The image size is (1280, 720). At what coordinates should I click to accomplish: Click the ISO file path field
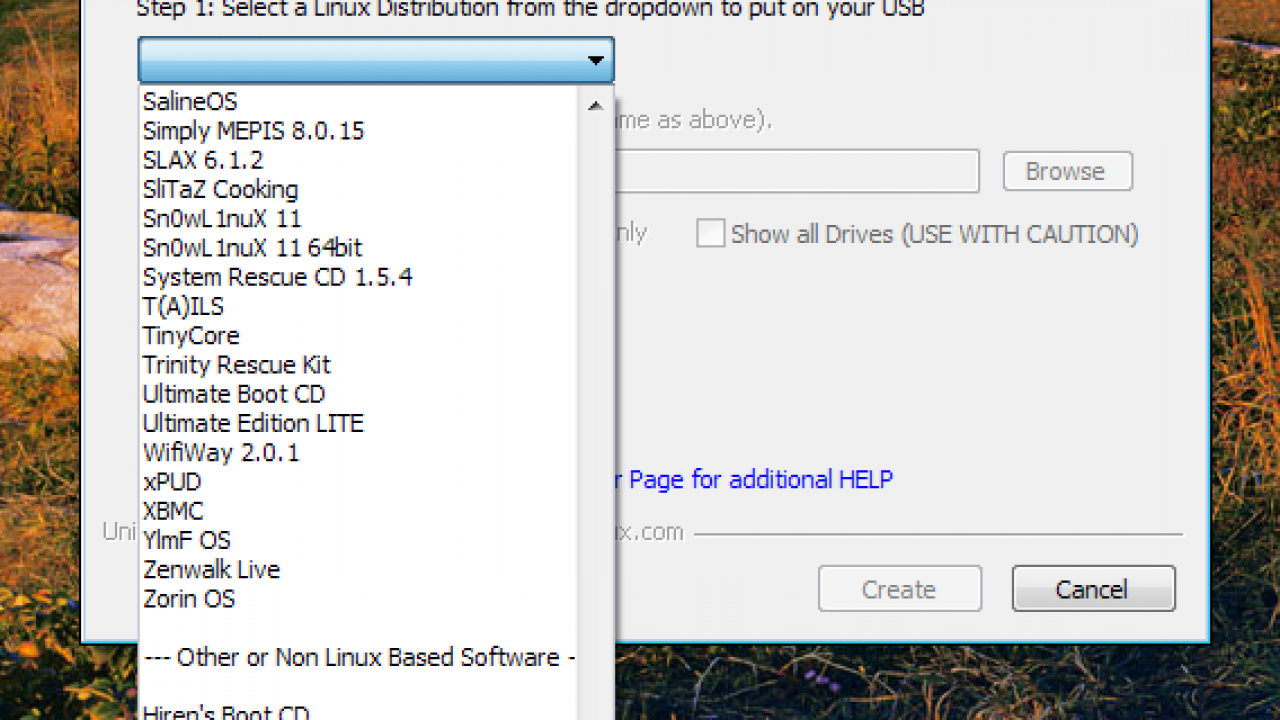797,171
